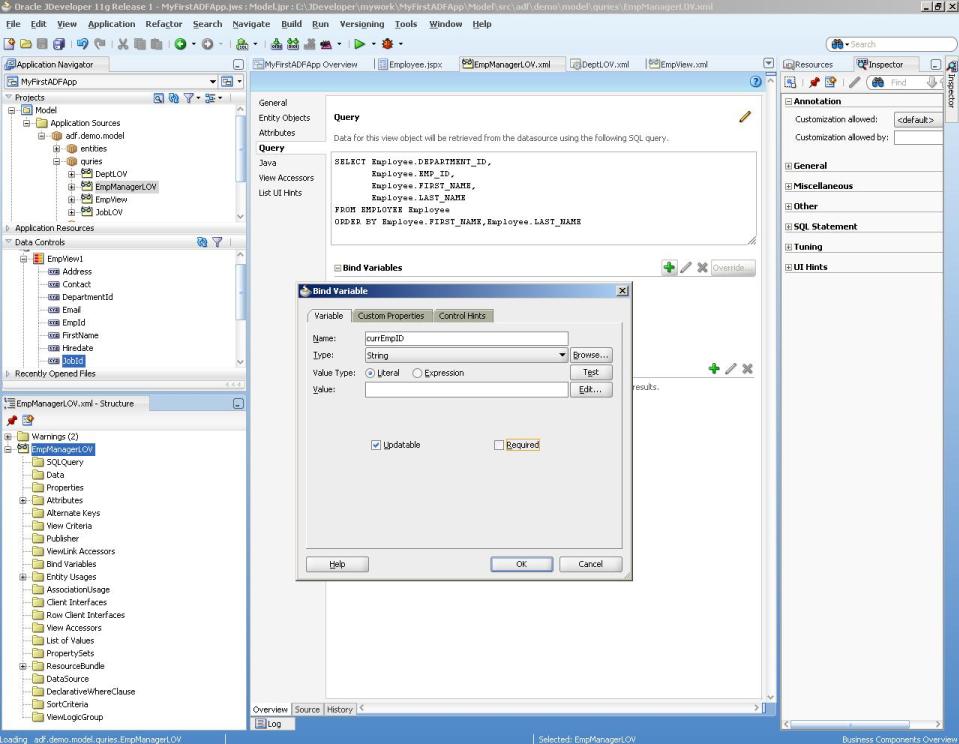Image resolution: width=959 pixels, height=744 pixels.
Task: Enable the Required checkbox
Action: click(x=498, y=445)
